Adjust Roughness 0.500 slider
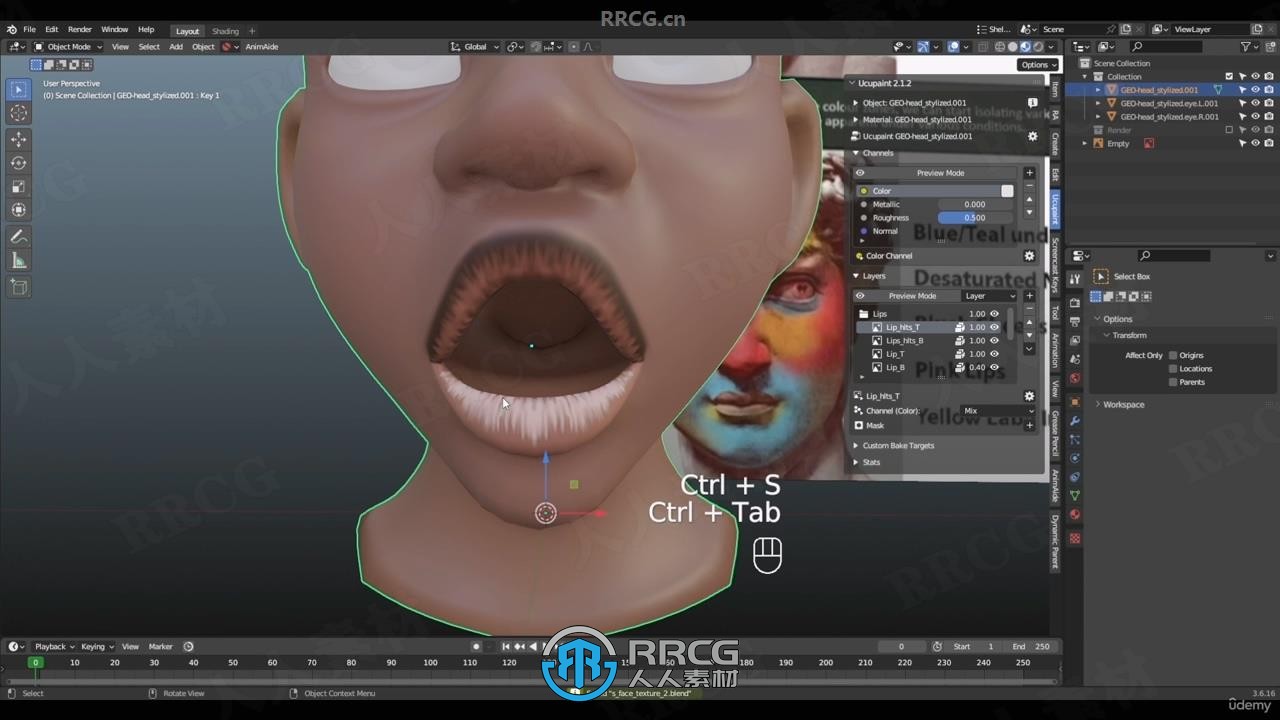Viewport: 1280px width, 720px height. [976, 218]
